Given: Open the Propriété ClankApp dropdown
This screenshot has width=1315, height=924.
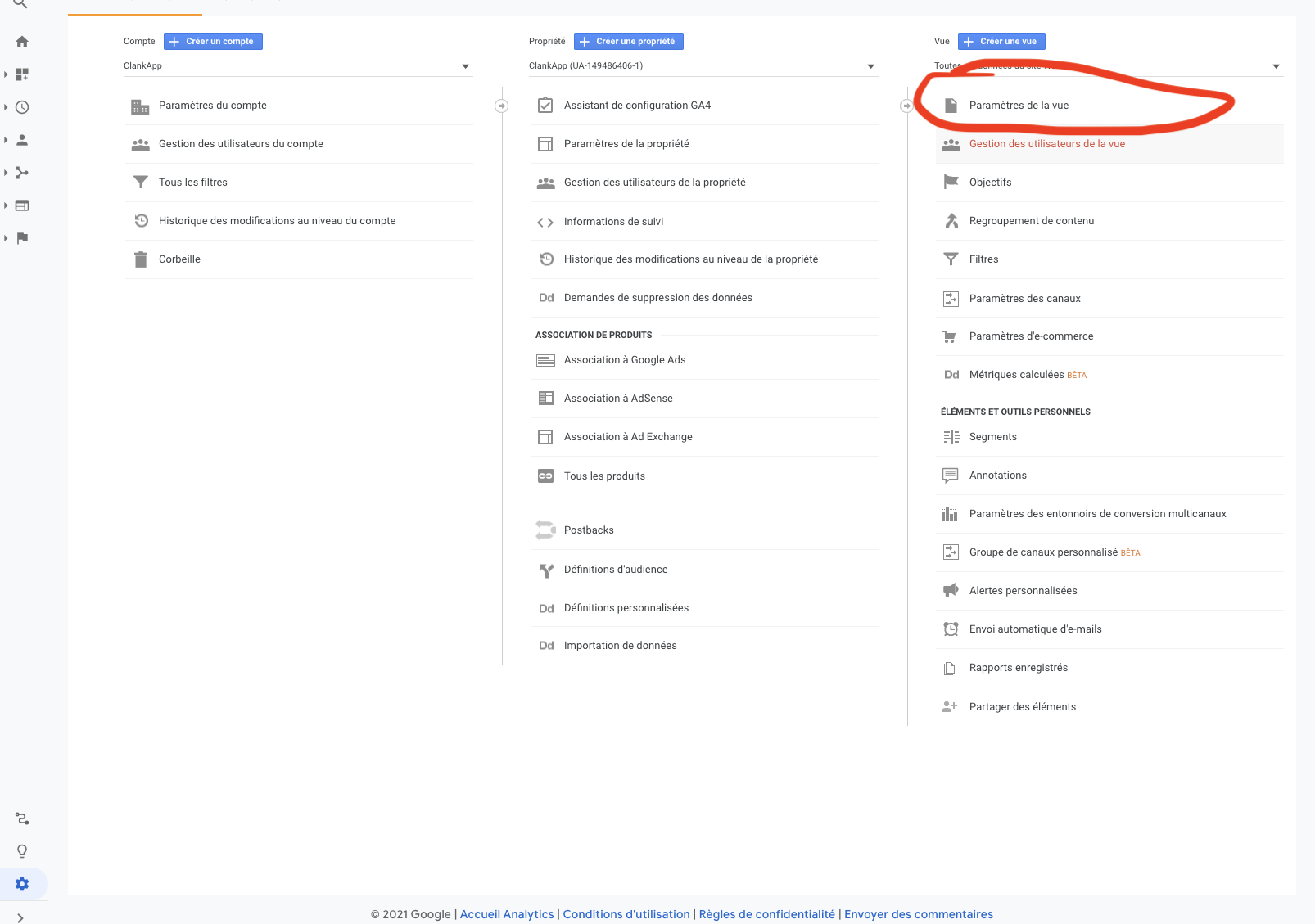Looking at the screenshot, I should coord(702,66).
